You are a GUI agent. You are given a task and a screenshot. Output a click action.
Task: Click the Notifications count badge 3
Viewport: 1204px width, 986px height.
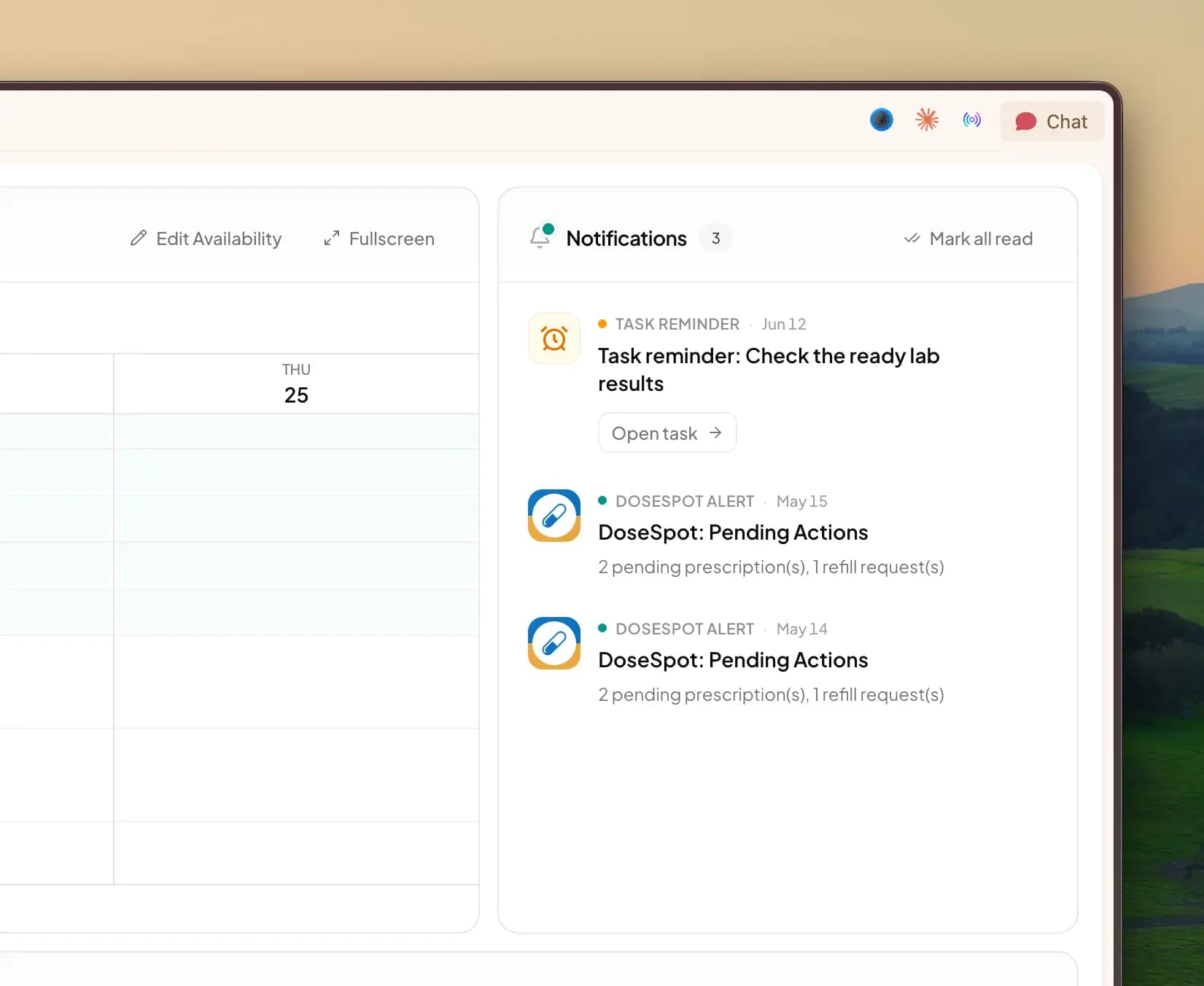[x=715, y=238]
